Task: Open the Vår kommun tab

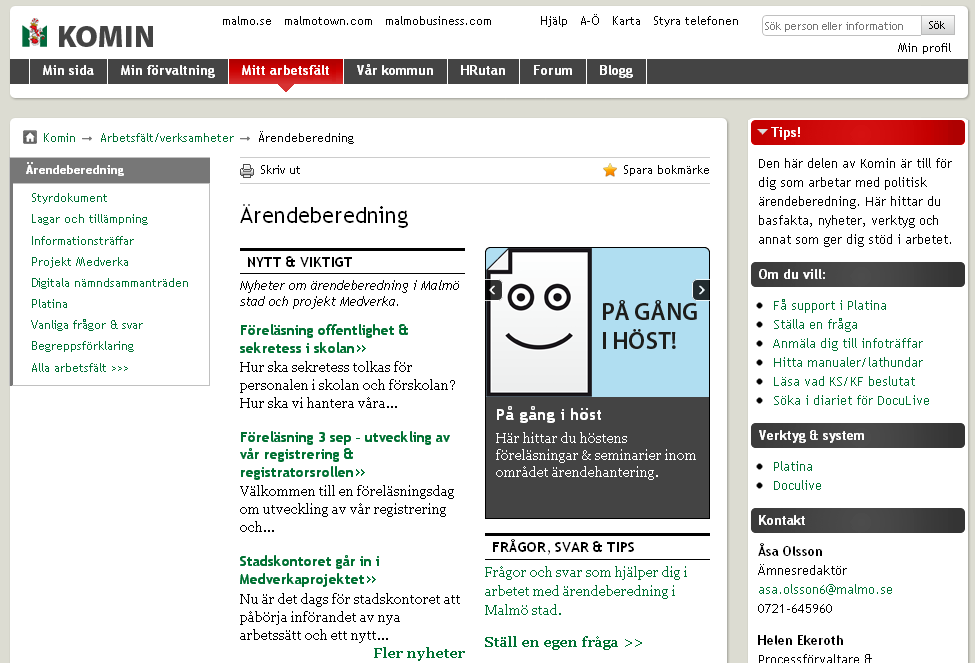Action: (x=395, y=71)
